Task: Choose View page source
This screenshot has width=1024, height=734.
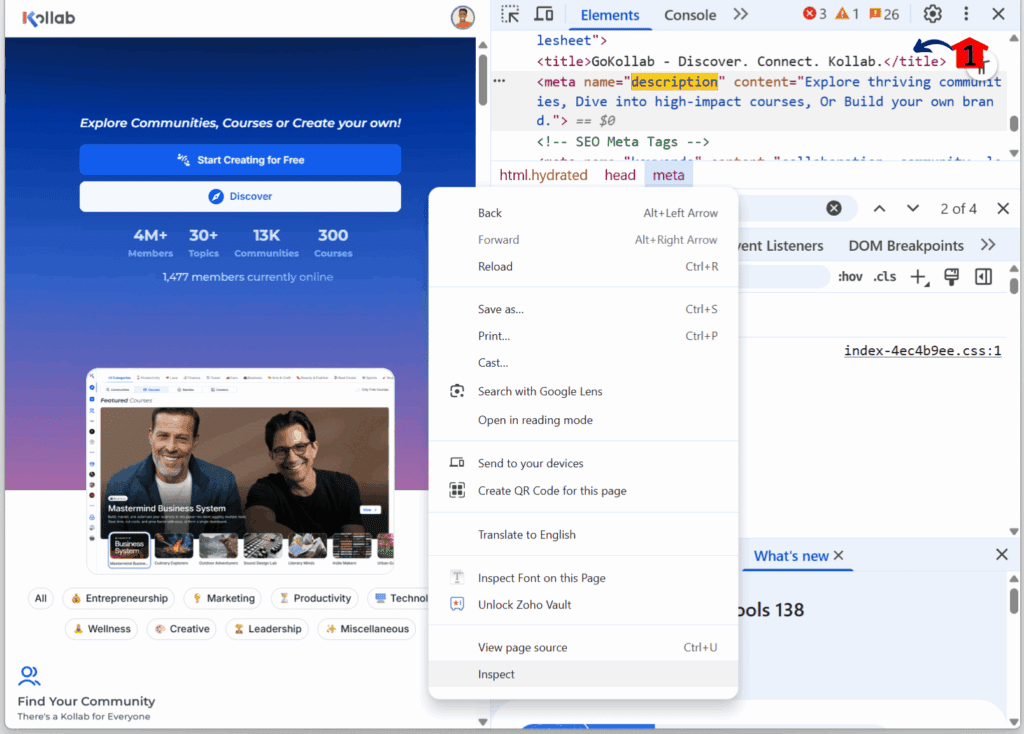Action: [x=583, y=647]
